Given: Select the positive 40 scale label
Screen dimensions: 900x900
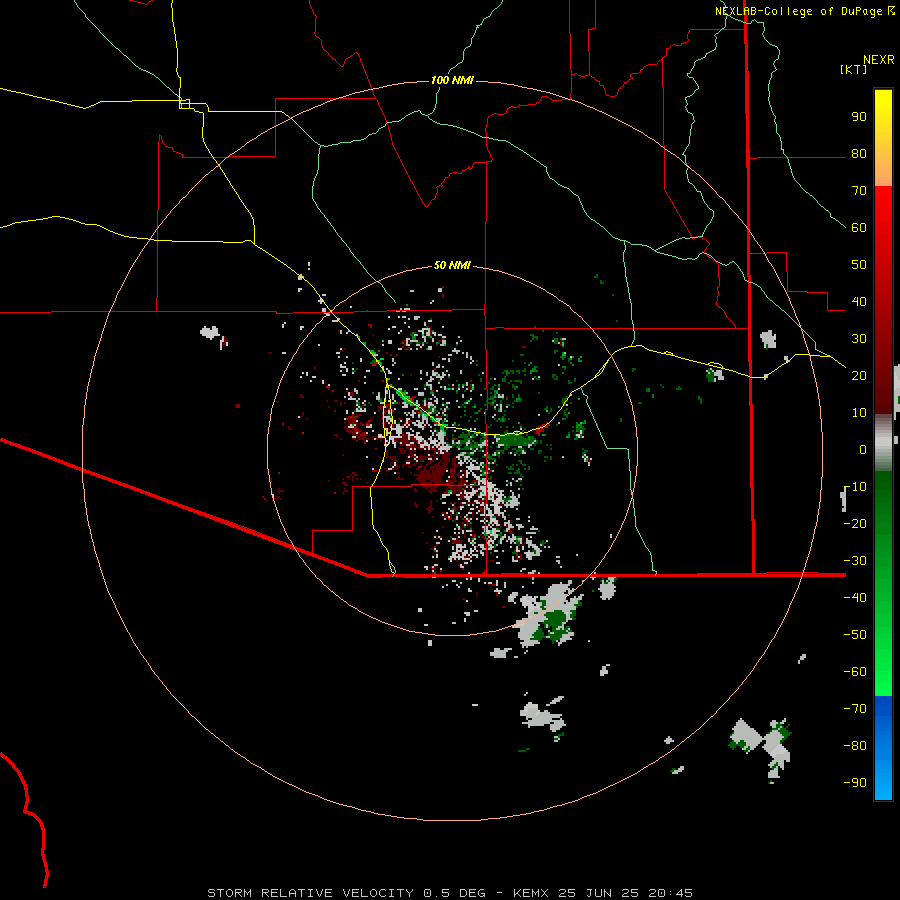Looking at the screenshot, I should pos(859,301).
